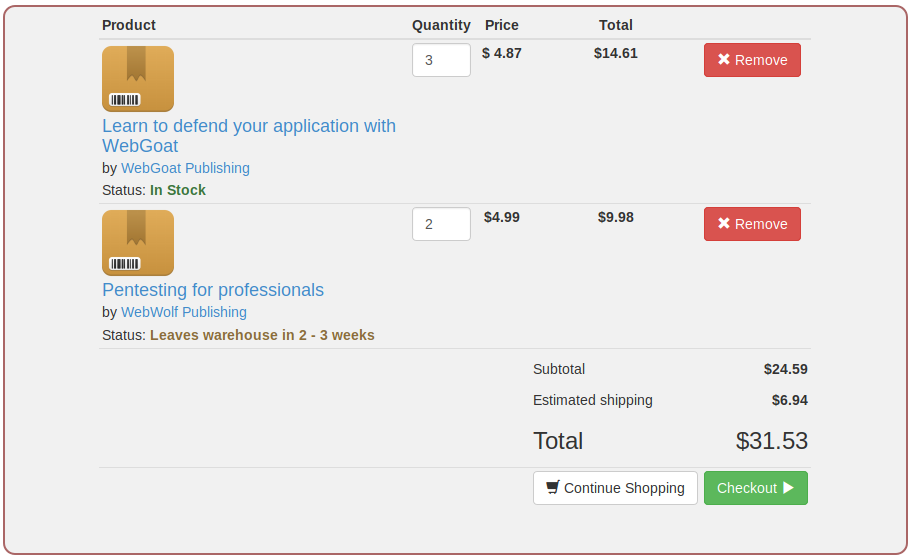Click the cart icon in Continue Shopping
The image size is (911, 559).
click(552, 488)
